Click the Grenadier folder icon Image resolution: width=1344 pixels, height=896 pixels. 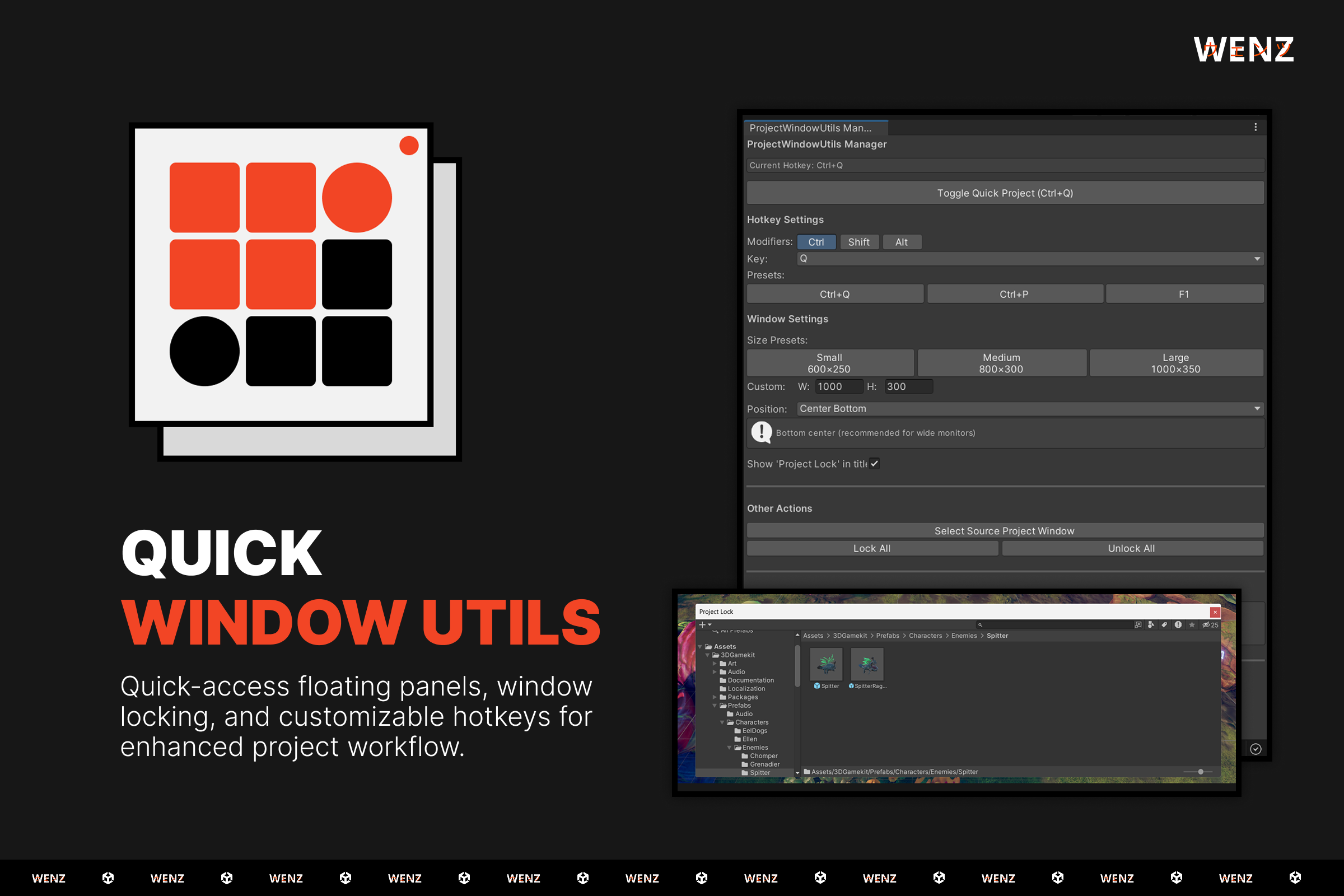(x=745, y=764)
